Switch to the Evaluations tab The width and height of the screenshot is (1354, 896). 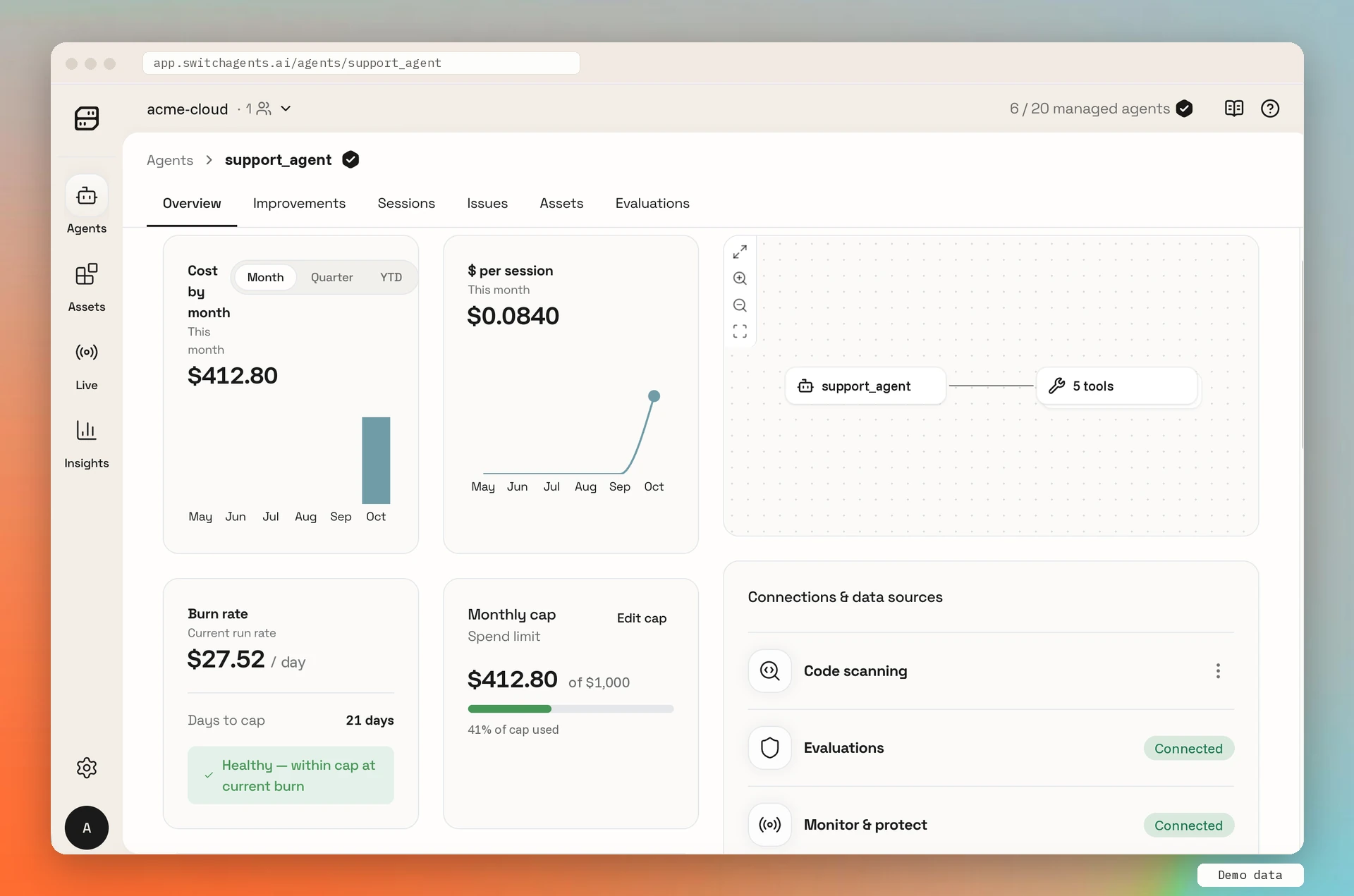click(x=652, y=204)
